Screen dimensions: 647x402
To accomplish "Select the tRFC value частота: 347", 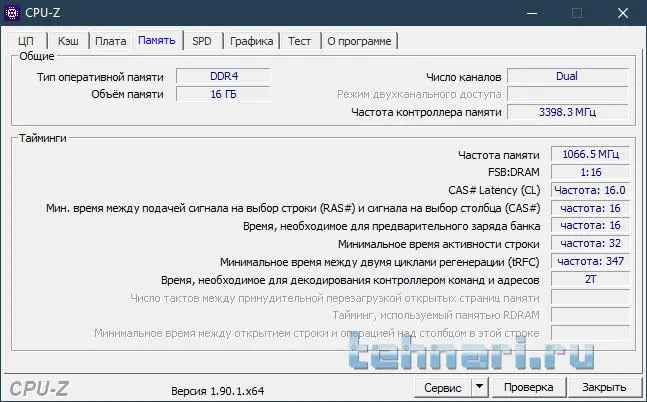I will click(590, 261).
